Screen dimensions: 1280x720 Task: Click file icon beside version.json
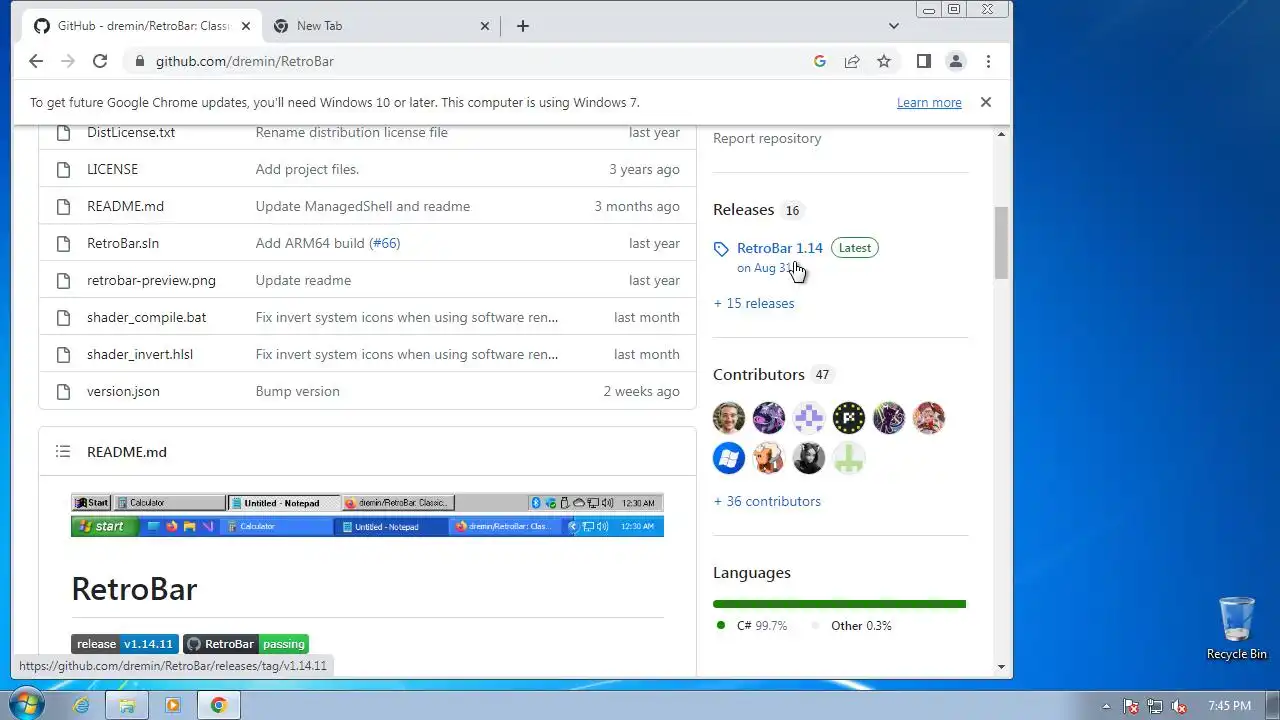[64, 391]
